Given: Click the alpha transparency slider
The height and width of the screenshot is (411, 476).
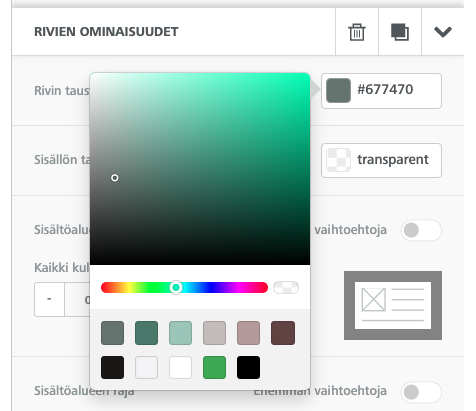Looking at the screenshot, I should point(286,287).
